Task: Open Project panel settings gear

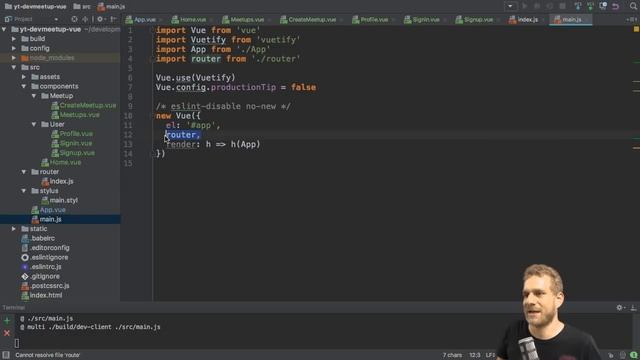Action: tap(100, 19)
